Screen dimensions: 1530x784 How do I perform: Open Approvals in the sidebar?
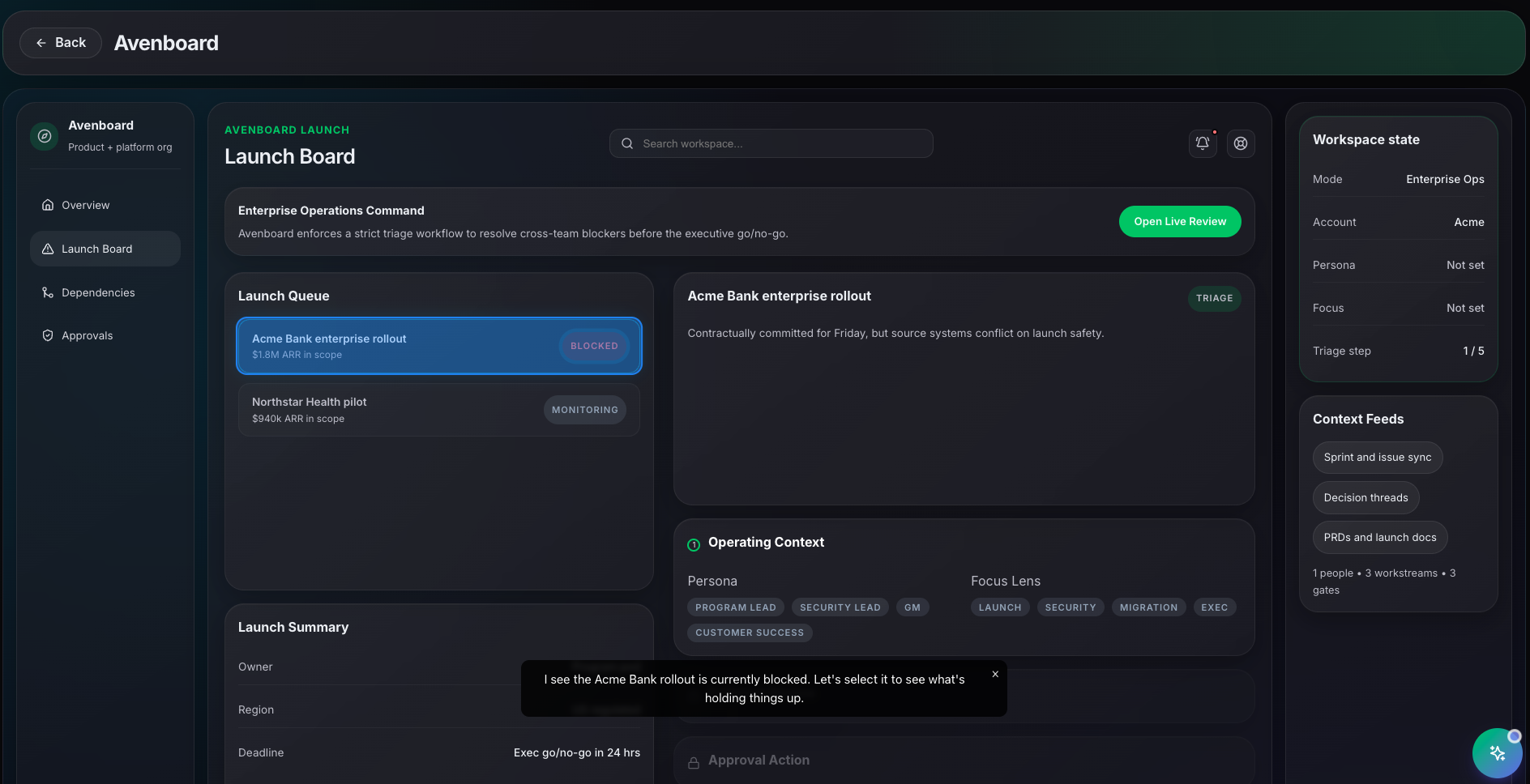(x=105, y=335)
